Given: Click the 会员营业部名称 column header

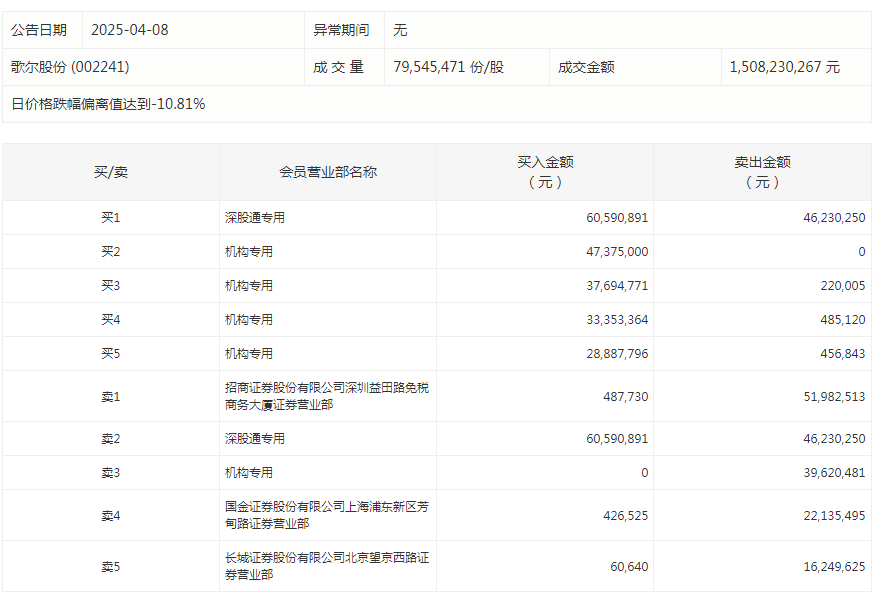Looking at the screenshot, I should (x=328, y=172).
